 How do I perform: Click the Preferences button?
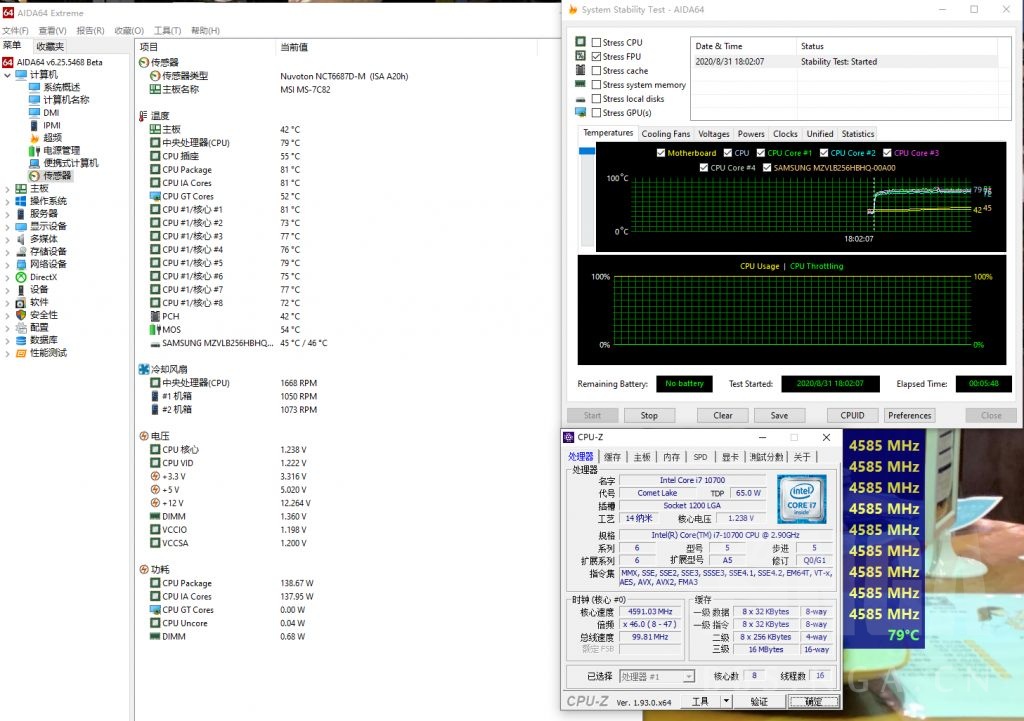click(x=909, y=415)
